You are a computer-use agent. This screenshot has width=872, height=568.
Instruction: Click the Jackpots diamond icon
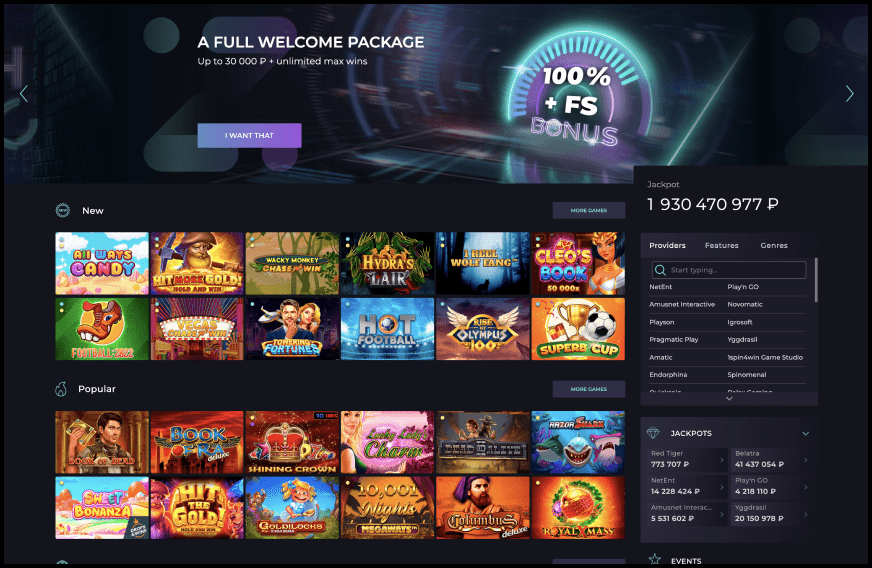653,433
